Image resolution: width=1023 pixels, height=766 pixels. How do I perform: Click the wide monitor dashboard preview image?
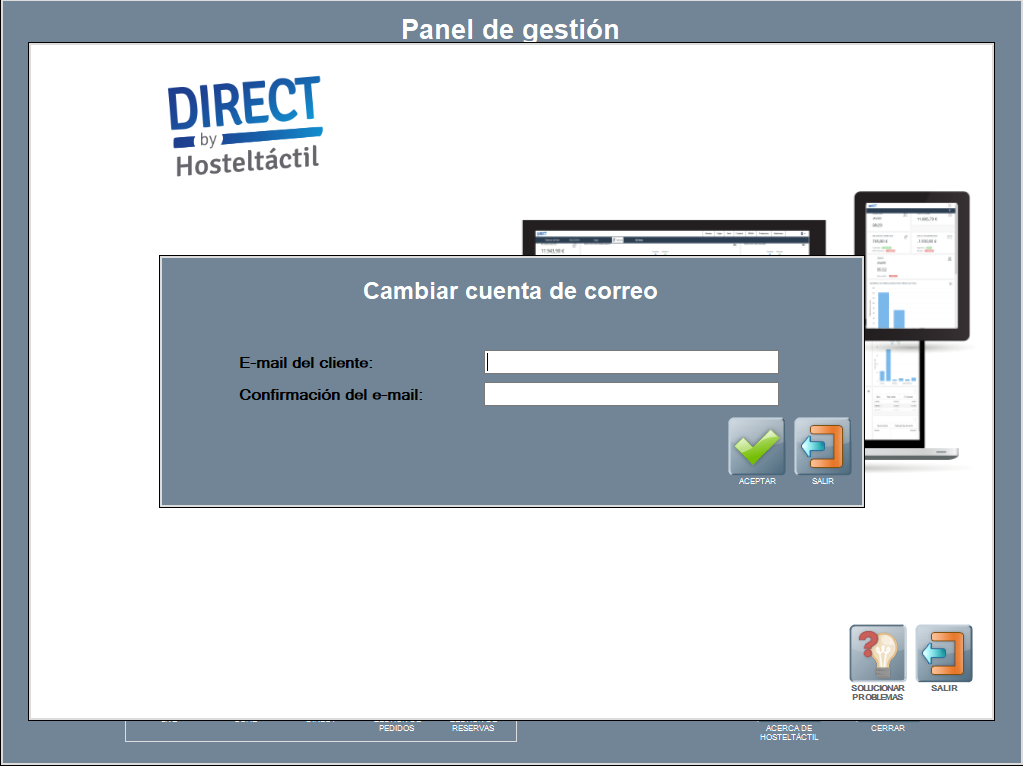[674, 238]
